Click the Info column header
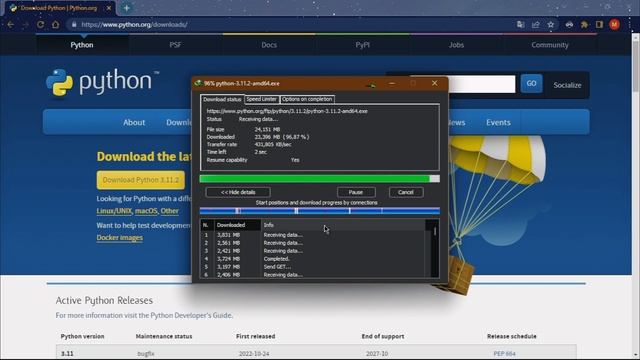This screenshot has width=640, height=360. point(343,225)
